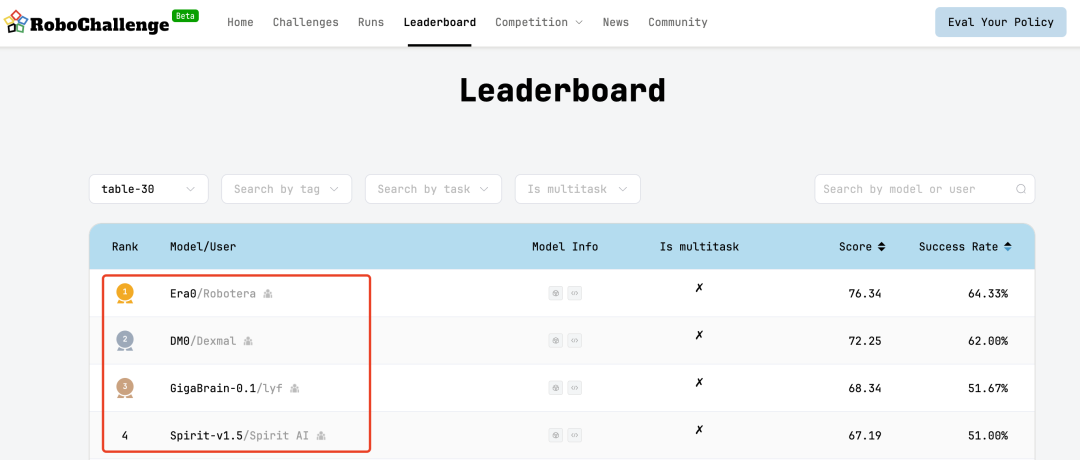Click the team icon beside Spirit AI
This screenshot has width=1080, height=460.
tap(321, 436)
